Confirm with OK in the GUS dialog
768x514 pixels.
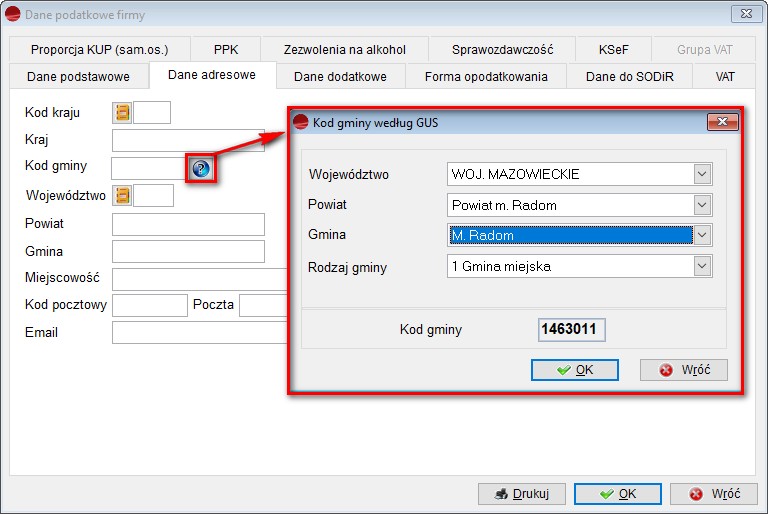click(575, 370)
